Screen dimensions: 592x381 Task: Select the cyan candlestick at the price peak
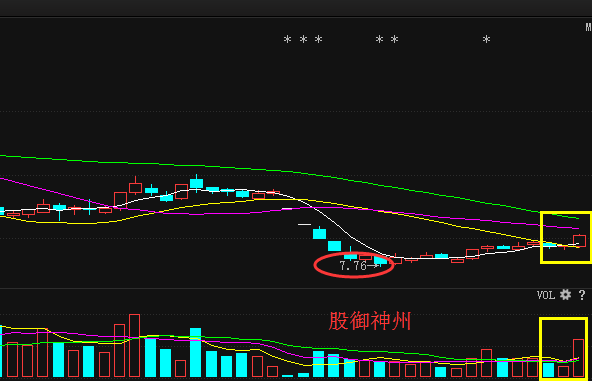click(x=196, y=183)
